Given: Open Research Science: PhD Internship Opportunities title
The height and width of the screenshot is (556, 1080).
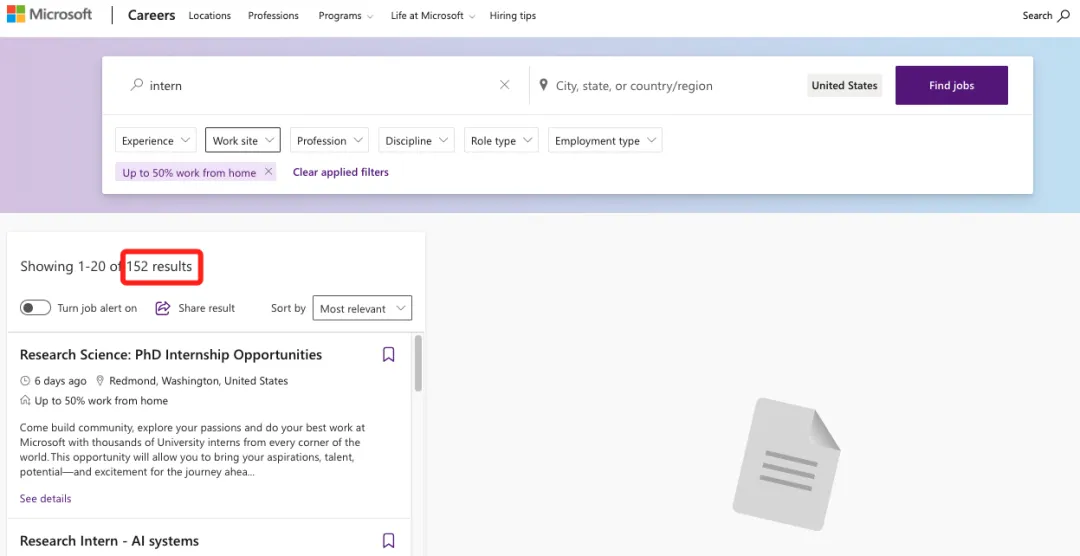Looking at the screenshot, I should point(171,355).
